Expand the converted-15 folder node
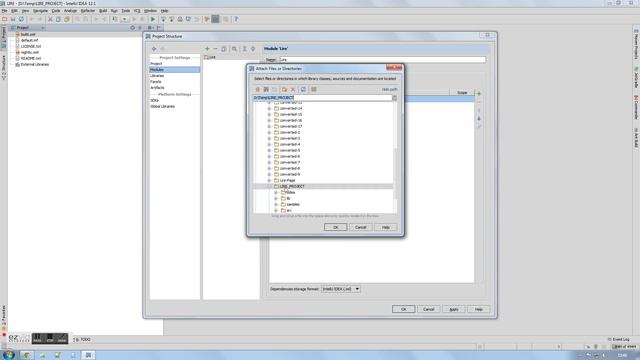Image resolution: width=640 pixels, height=360 pixels. [269, 115]
